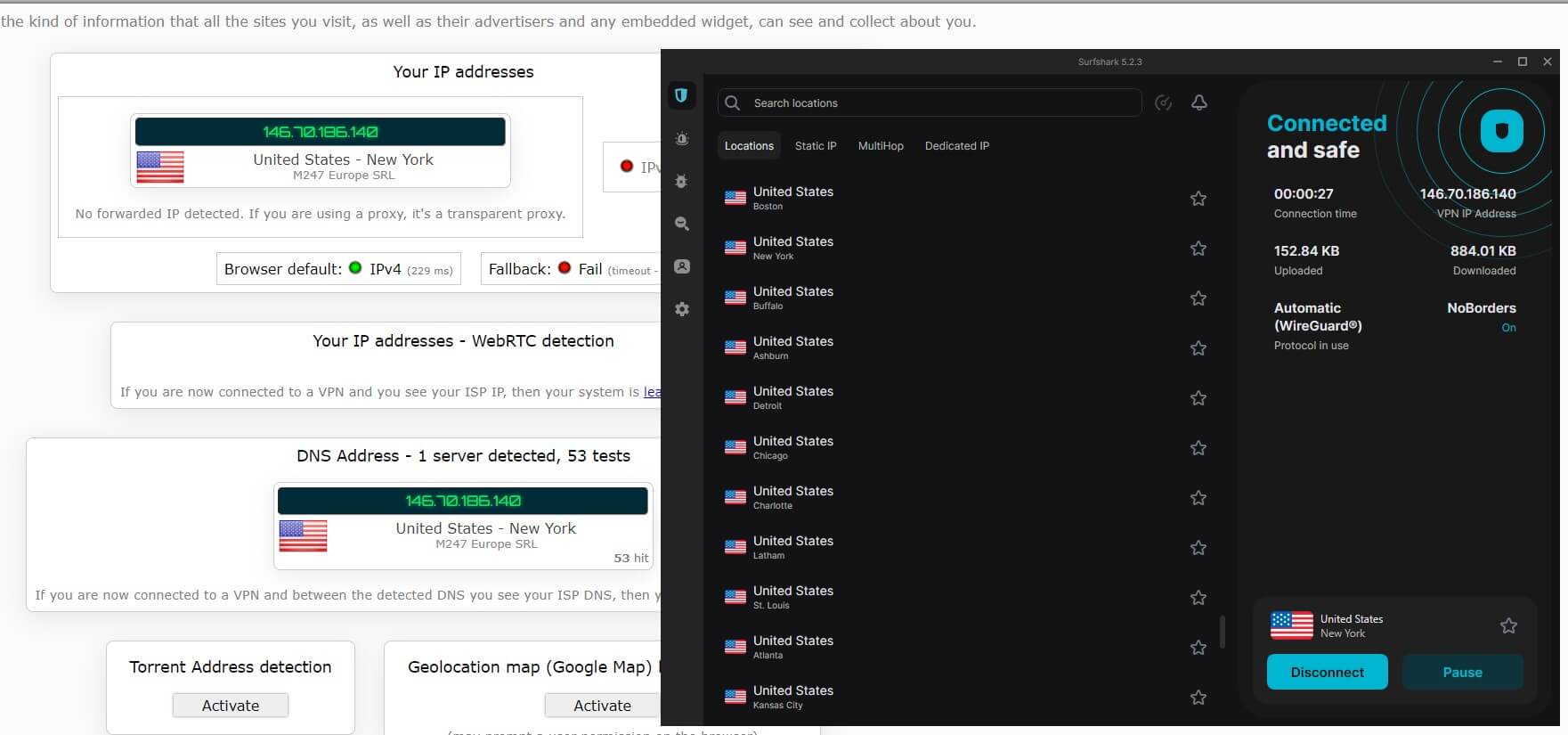Favorite the Detroit location star
Screen dimensions: 1568x735
[1198, 398]
